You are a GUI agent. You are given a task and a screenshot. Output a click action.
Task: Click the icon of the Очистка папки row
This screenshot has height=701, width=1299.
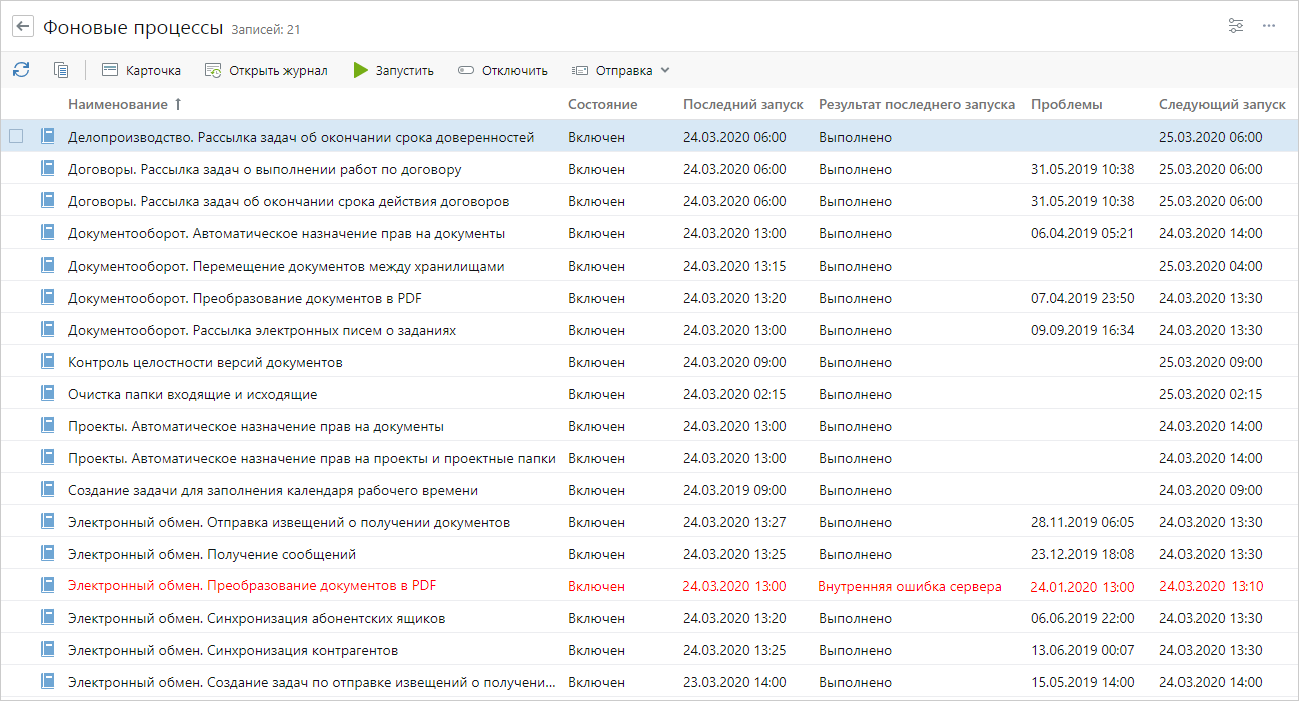[x=47, y=394]
